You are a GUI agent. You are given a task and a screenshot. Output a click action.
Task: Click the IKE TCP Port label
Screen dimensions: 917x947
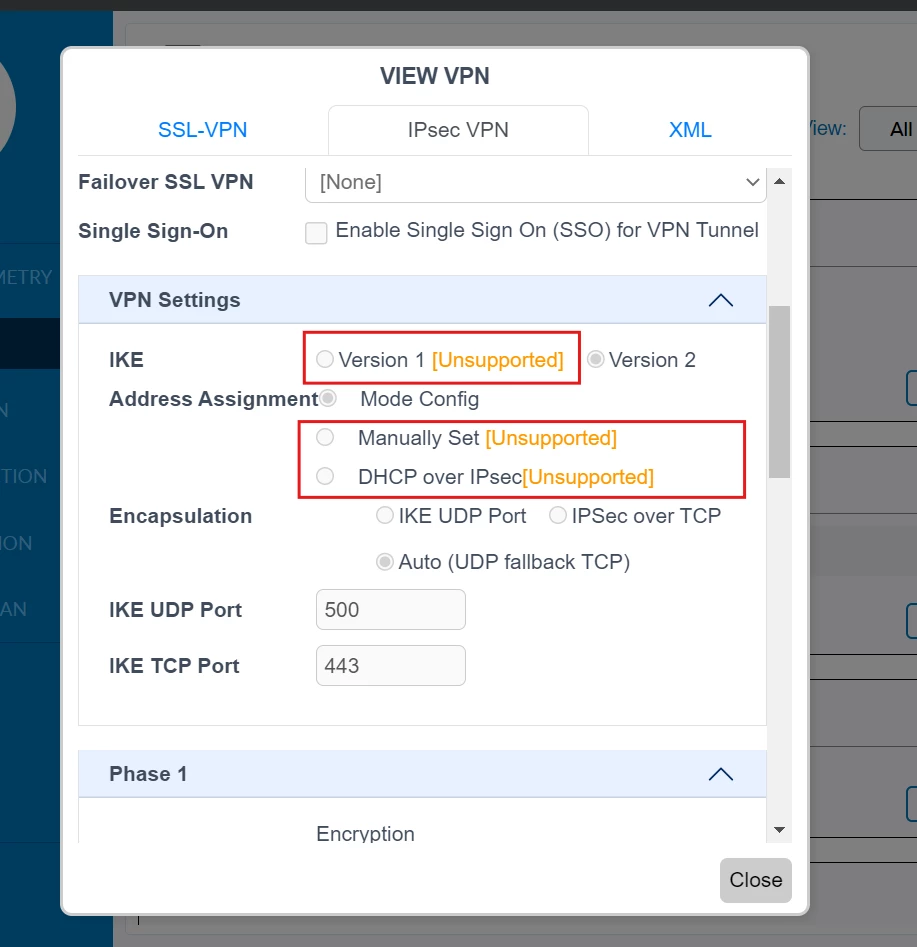point(174,666)
